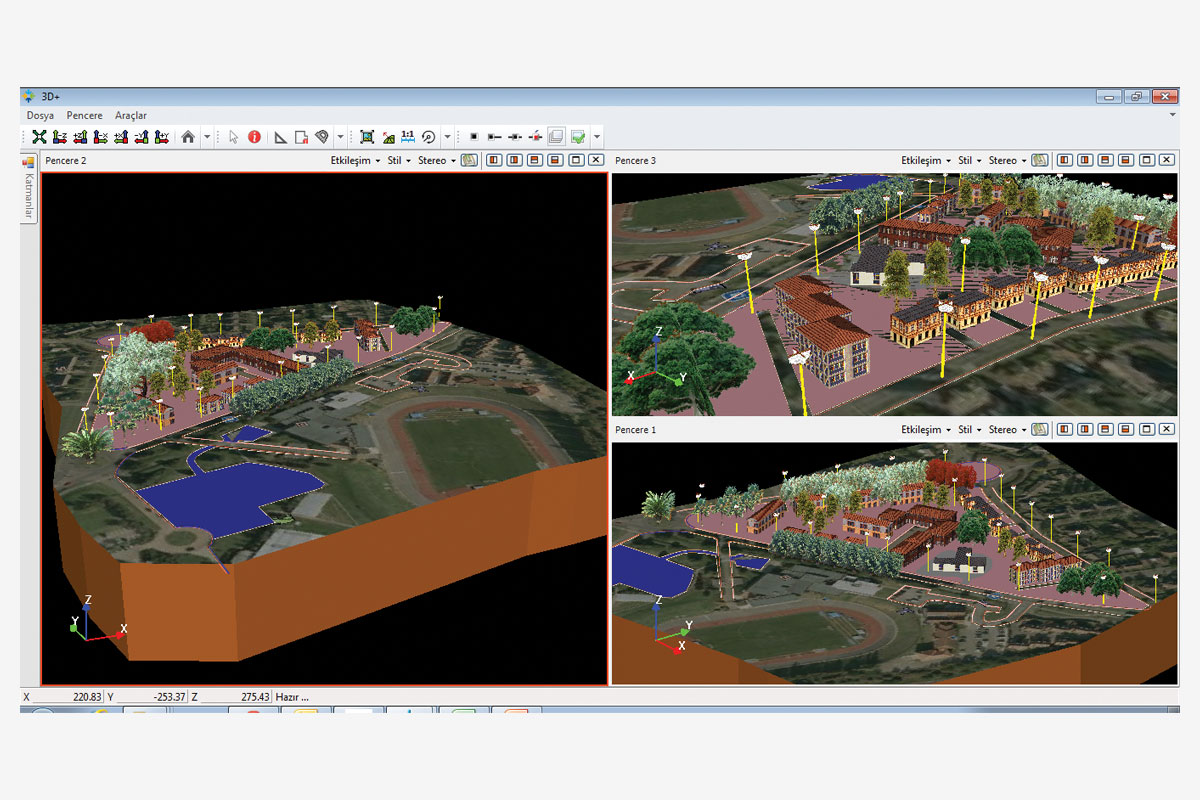Open Etkileşim dropdown in Pencere 2
This screenshot has width=1200, height=800.
coord(355,160)
